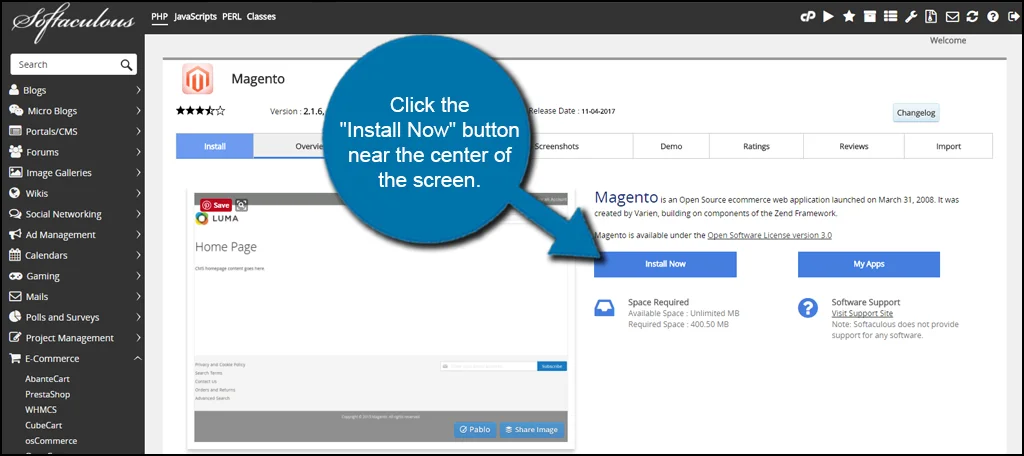The image size is (1024, 456).
Task: Open settings via the wrench icon
Action: point(910,17)
